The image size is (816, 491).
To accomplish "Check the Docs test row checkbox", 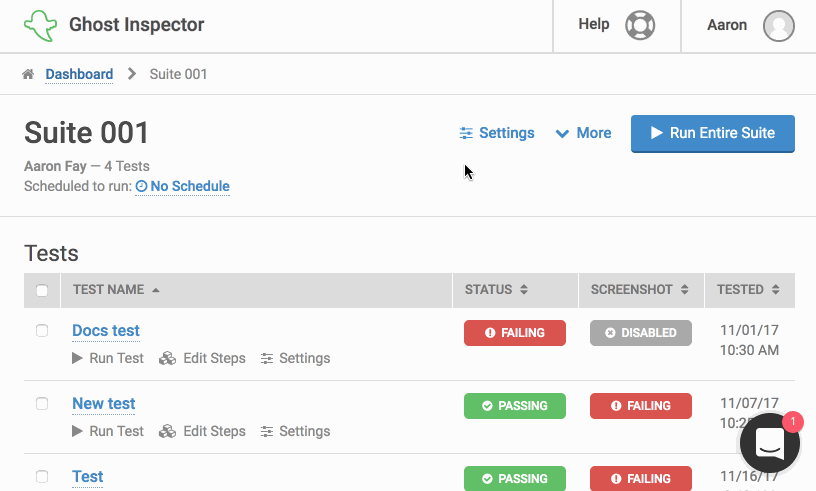I will [x=42, y=331].
